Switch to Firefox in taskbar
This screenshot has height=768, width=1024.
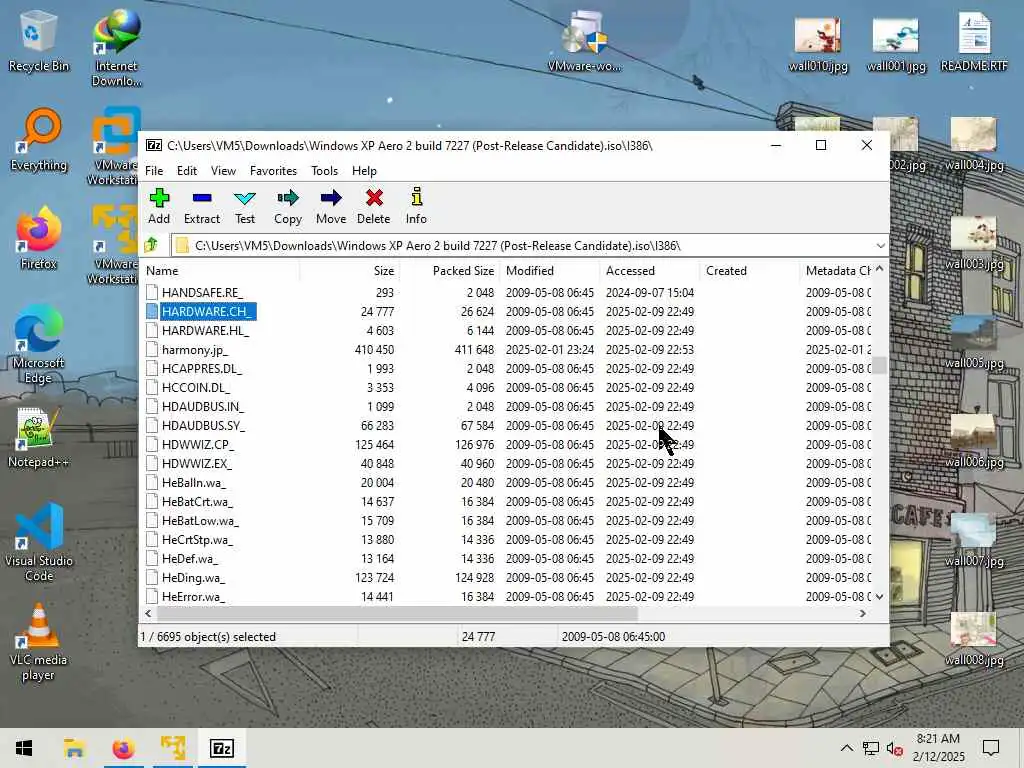point(123,748)
